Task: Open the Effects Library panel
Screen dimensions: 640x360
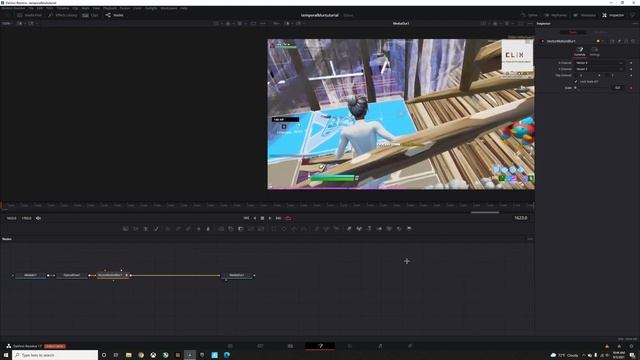Action: (62, 15)
